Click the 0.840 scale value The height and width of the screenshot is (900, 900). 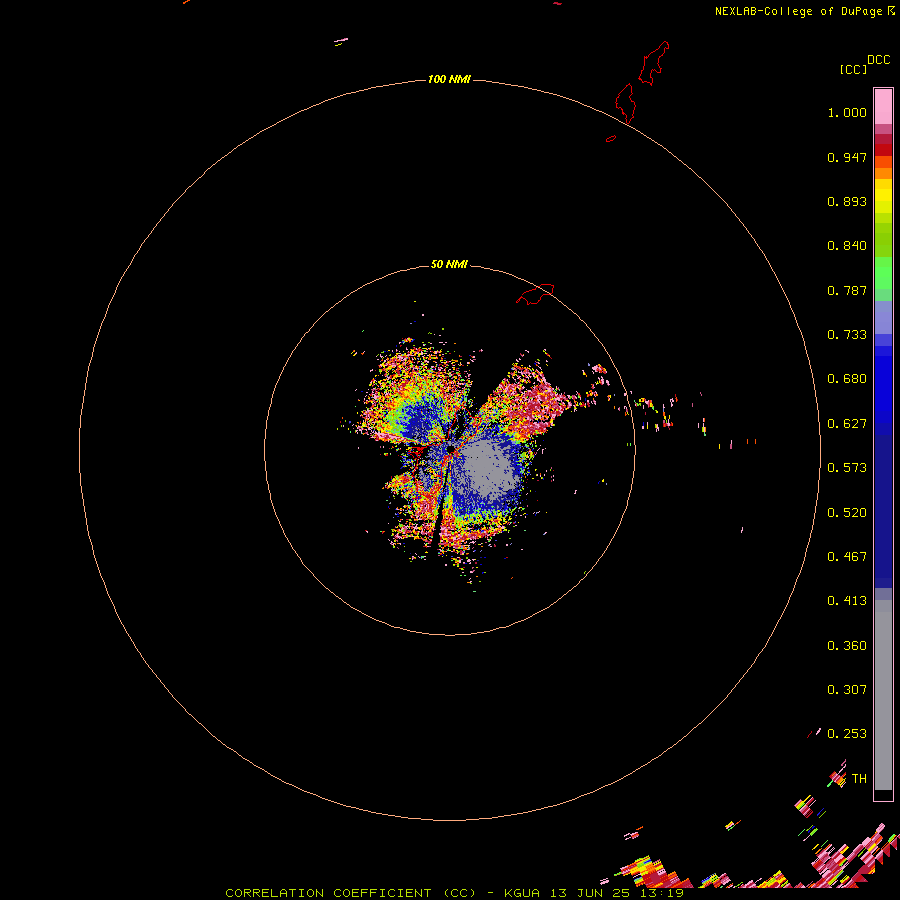tap(847, 246)
